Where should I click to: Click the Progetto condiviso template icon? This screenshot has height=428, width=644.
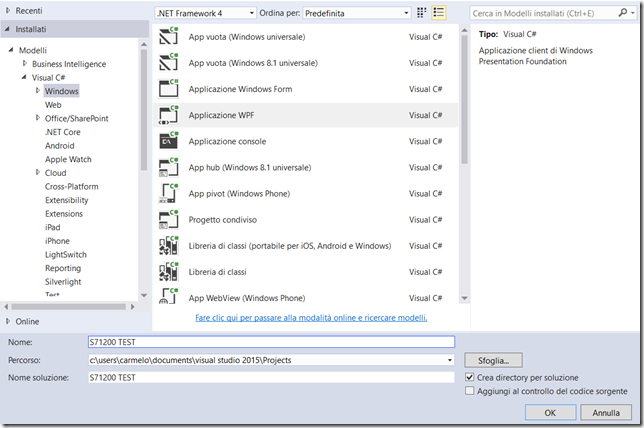(x=168, y=219)
